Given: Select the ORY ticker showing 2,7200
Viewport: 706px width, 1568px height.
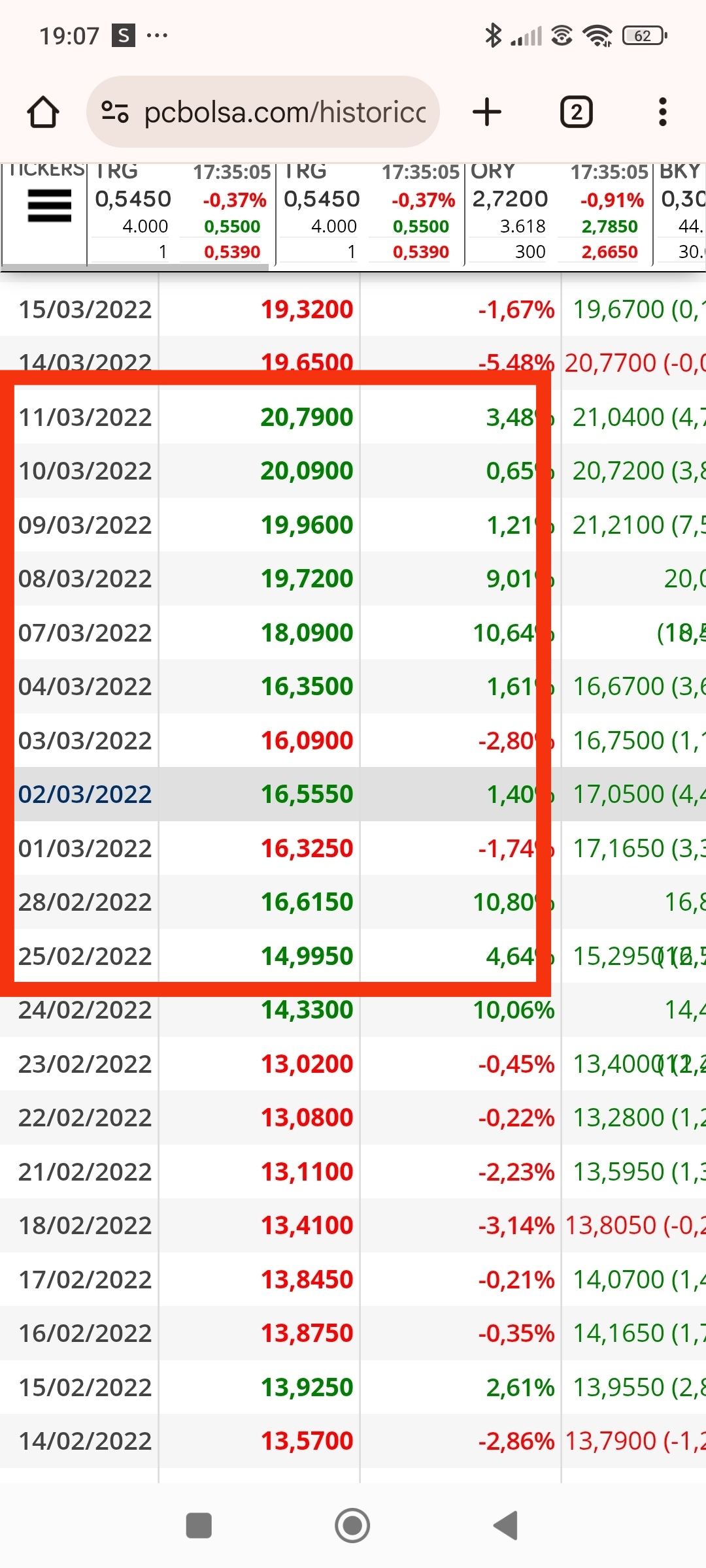Looking at the screenshot, I should 558,214.
